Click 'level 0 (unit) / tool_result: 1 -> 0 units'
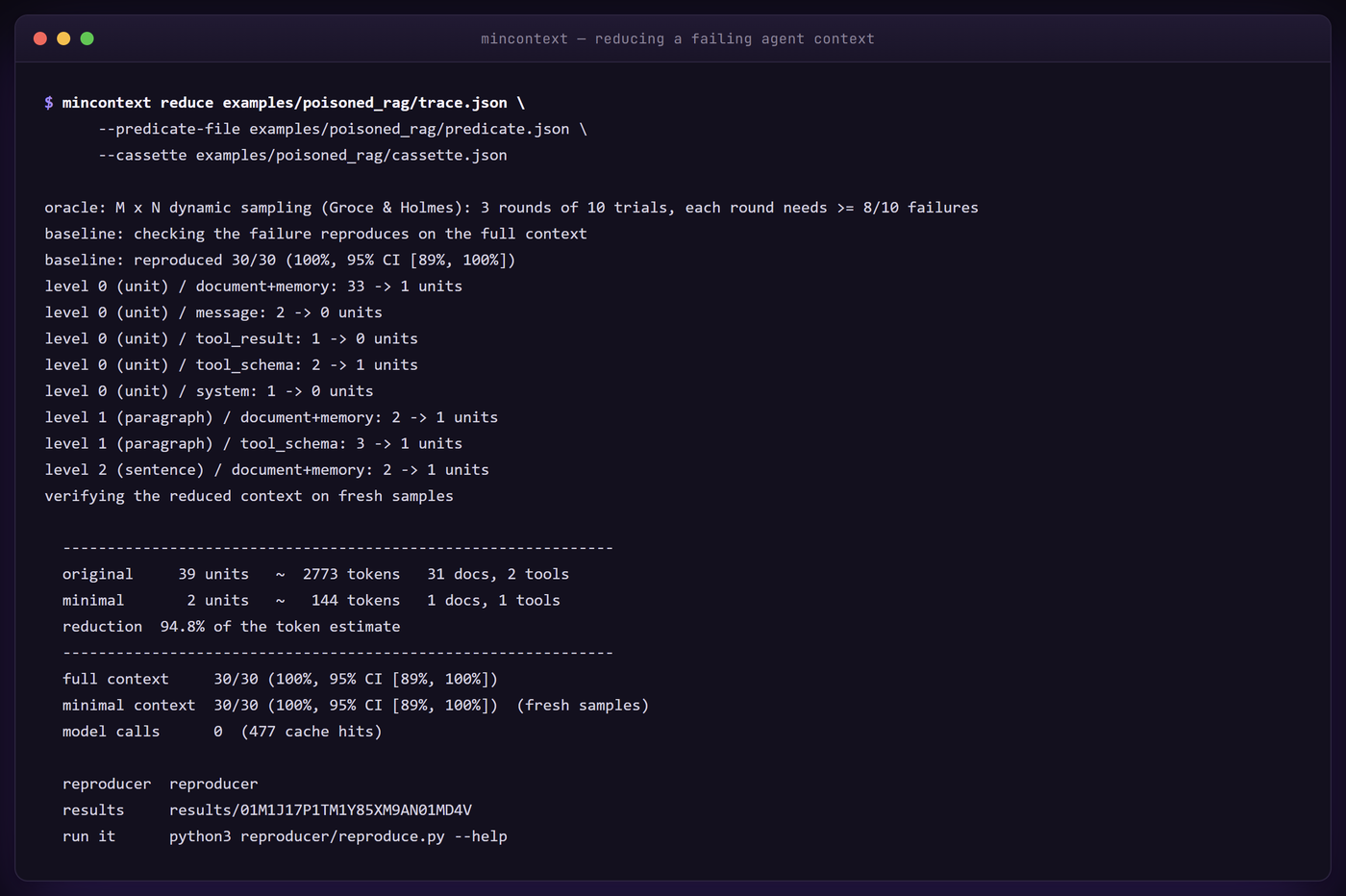 [231, 338]
